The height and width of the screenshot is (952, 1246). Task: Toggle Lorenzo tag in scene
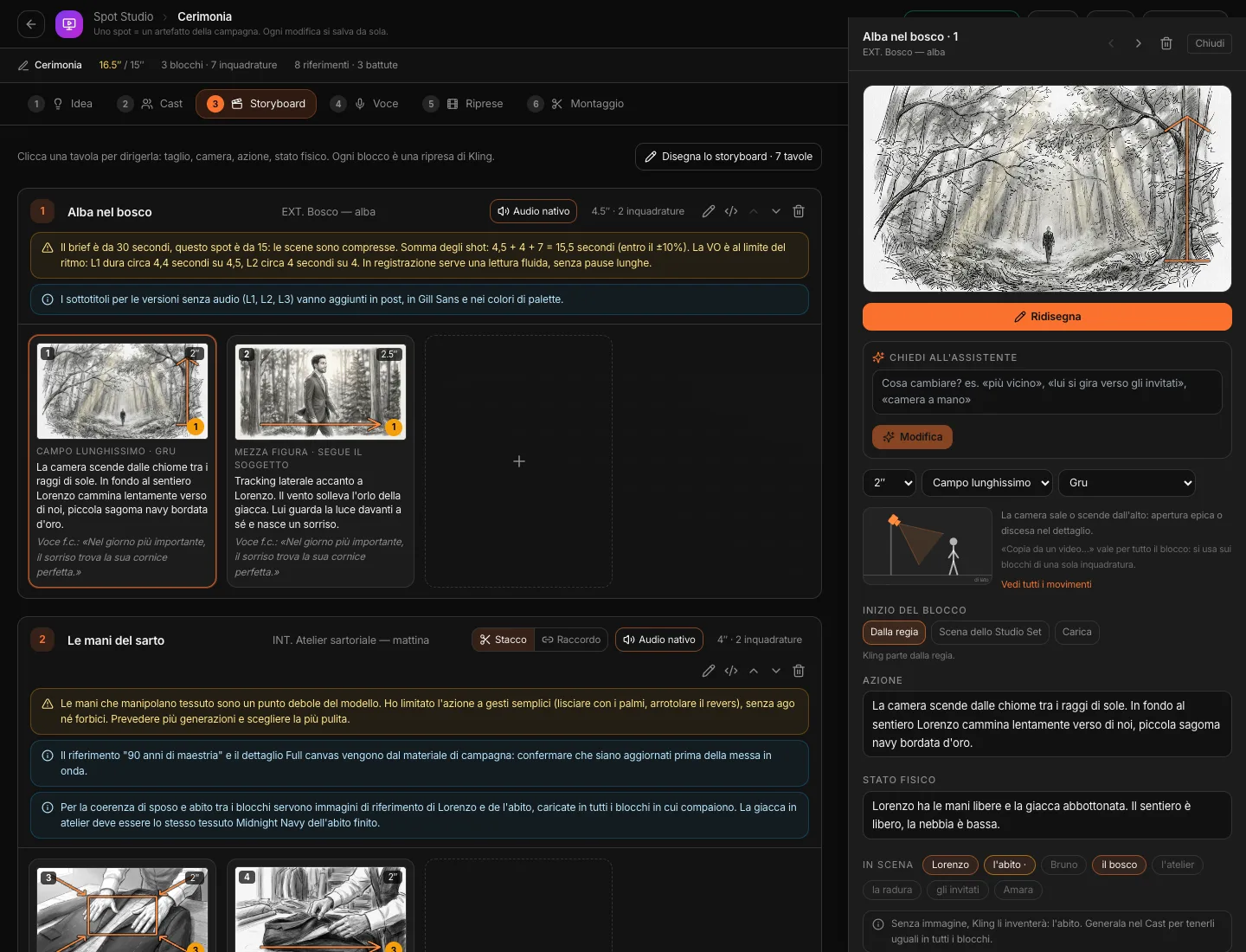coord(950,865)
